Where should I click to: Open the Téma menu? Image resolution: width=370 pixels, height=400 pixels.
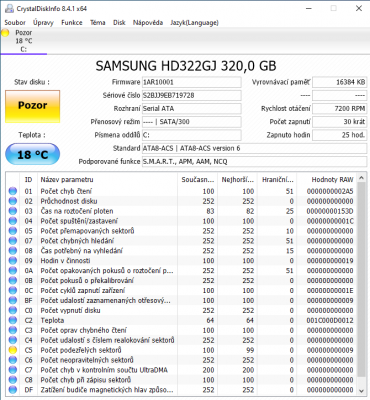pos(98,23)
